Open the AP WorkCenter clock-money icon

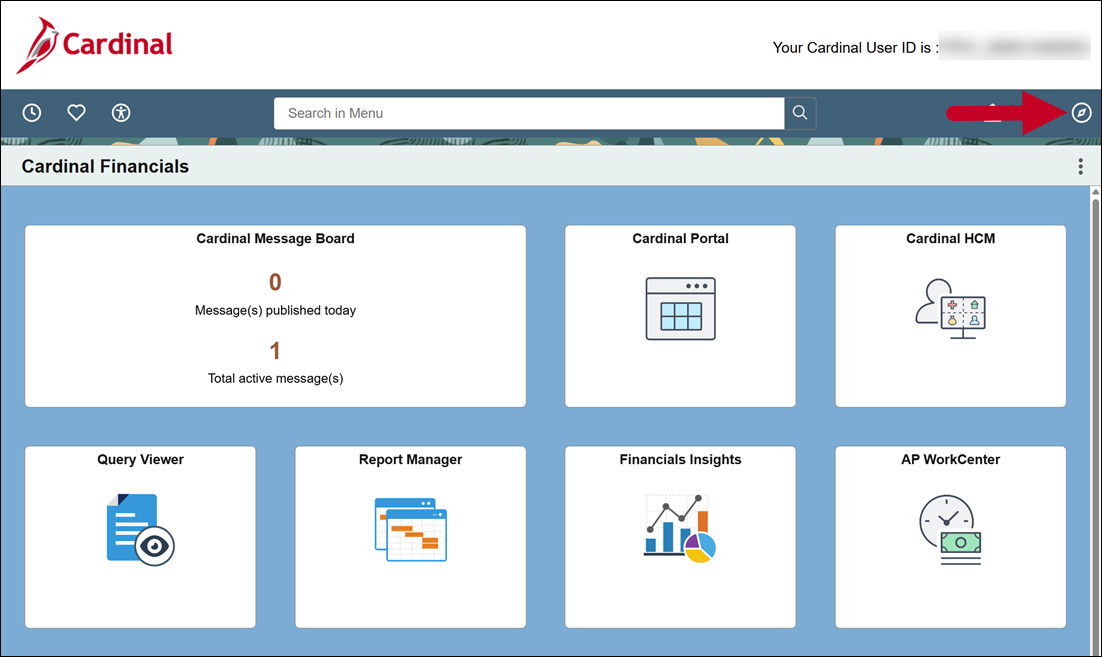click(x=950, y=530)
